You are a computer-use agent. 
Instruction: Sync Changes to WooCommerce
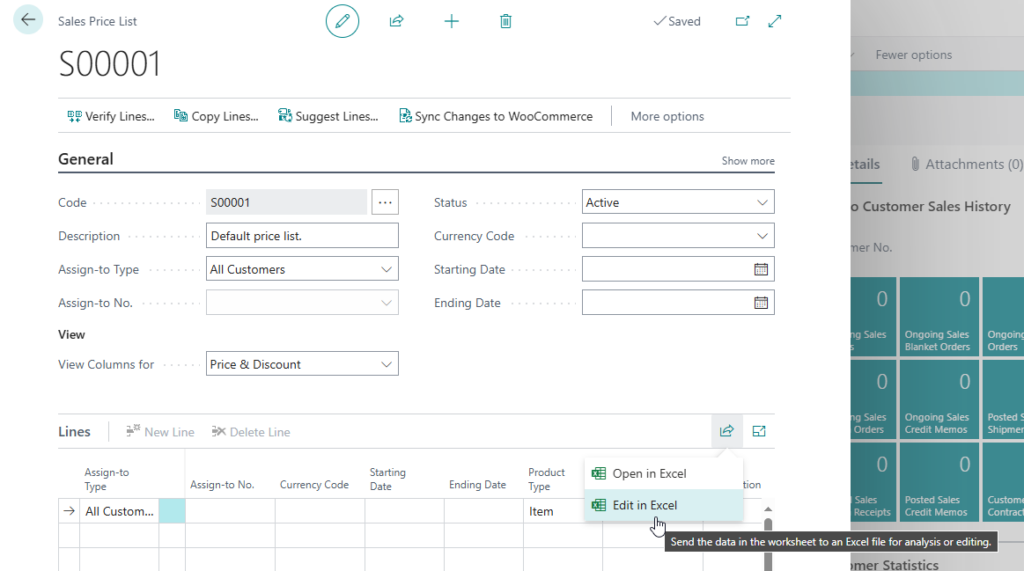point(496,116)
